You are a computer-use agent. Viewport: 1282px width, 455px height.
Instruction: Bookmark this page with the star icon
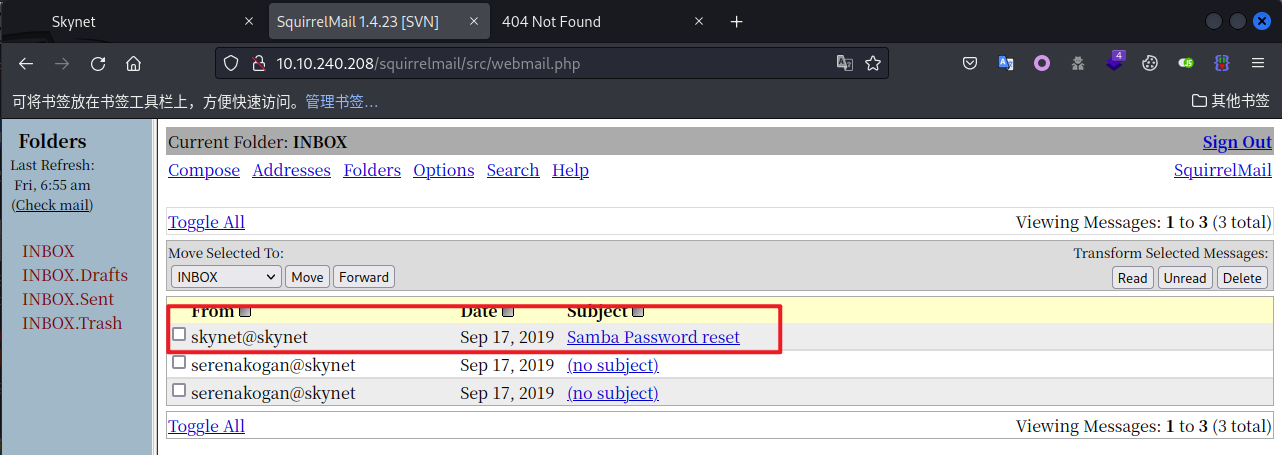point(873,63)
